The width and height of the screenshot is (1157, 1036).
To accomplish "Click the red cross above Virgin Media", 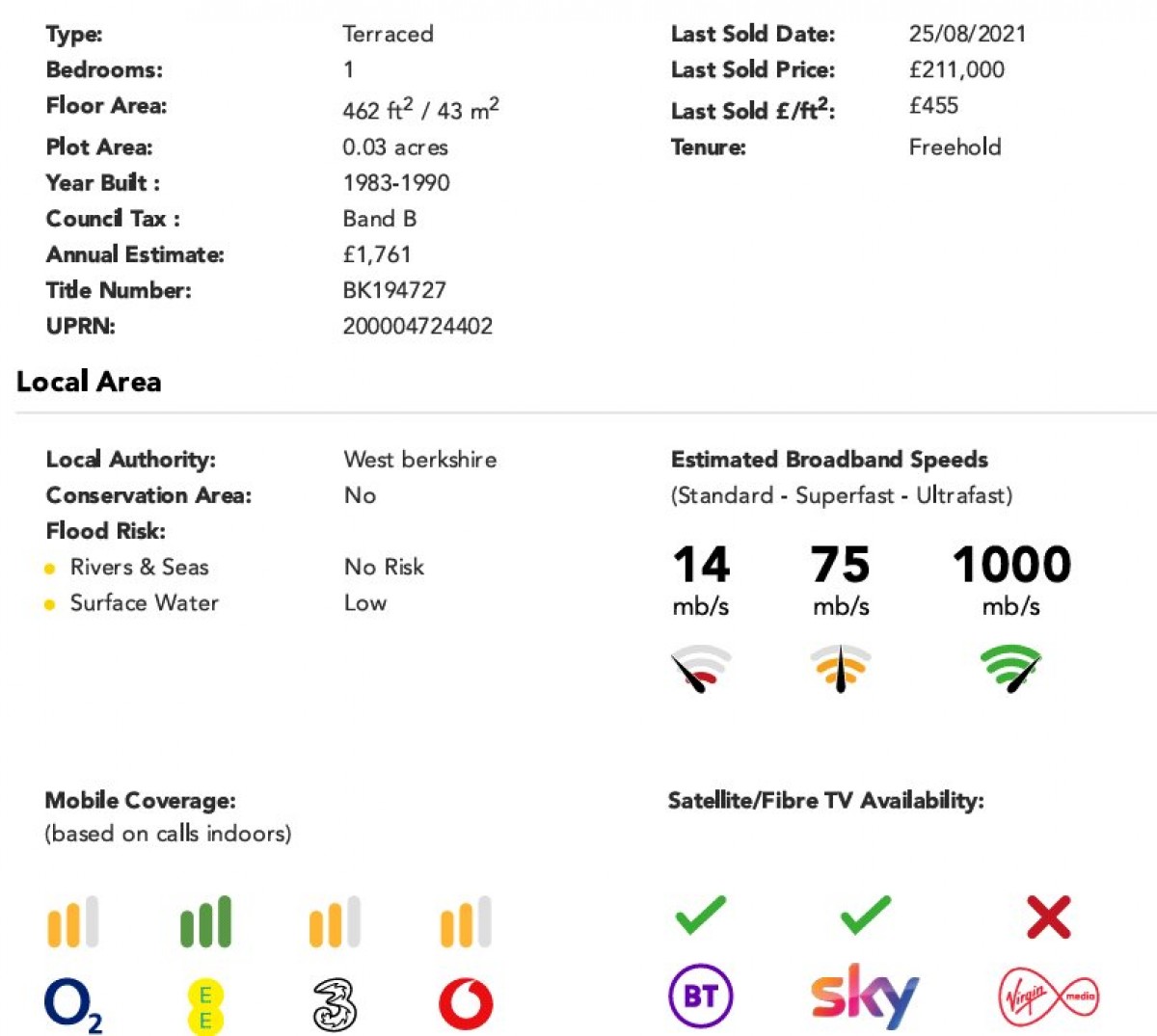I will pyautogui.click(x=1048, y=916).
